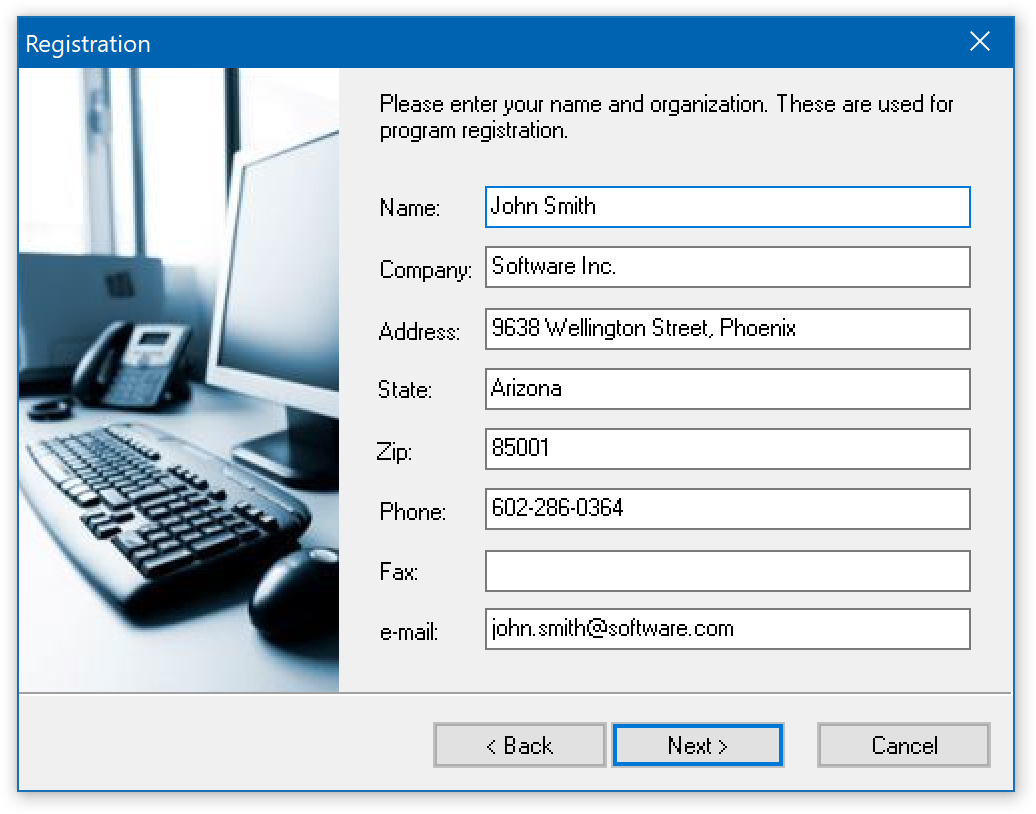Proceed with the Next button

click(x=698, y=745)
